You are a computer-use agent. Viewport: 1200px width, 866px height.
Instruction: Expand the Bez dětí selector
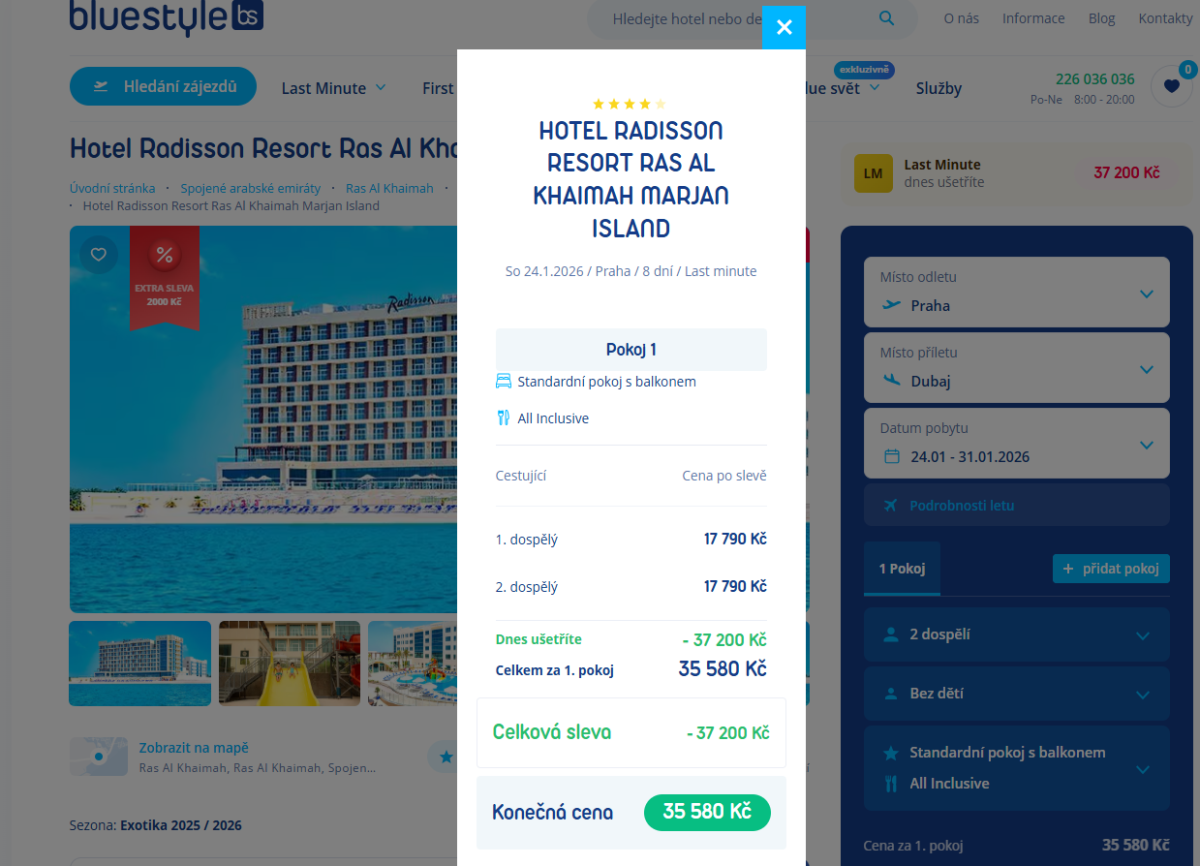click(x=1016, y=693)
